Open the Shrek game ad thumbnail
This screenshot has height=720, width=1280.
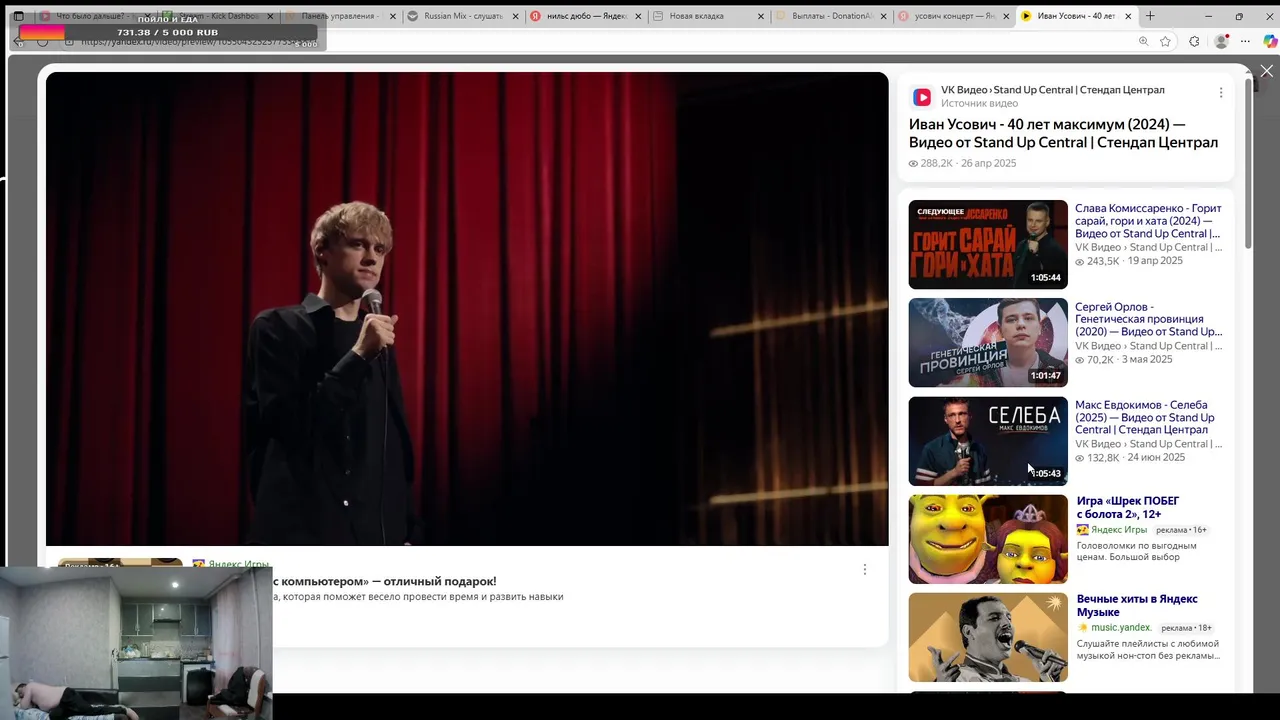(x=988, y=539)
